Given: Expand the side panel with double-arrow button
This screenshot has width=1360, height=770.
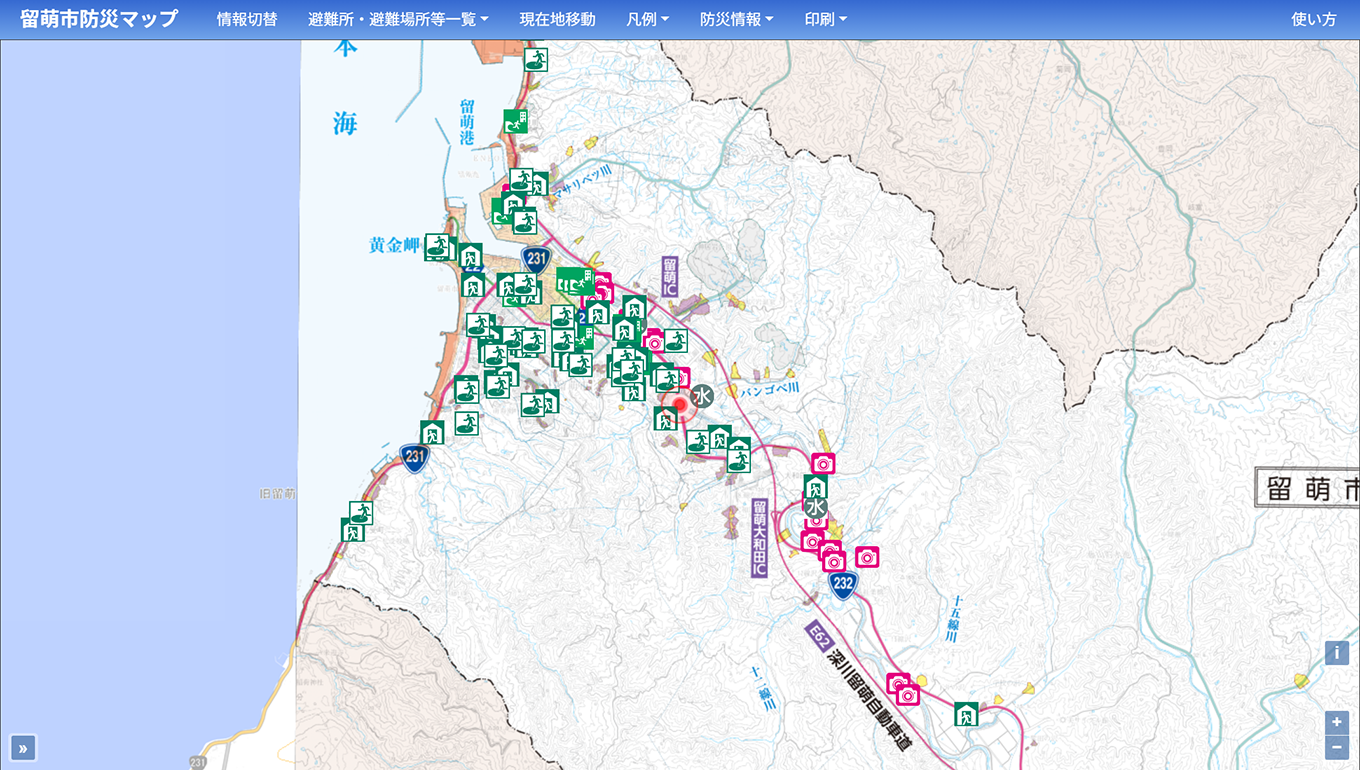Looking at the screenshot, I should click(23, 747).
